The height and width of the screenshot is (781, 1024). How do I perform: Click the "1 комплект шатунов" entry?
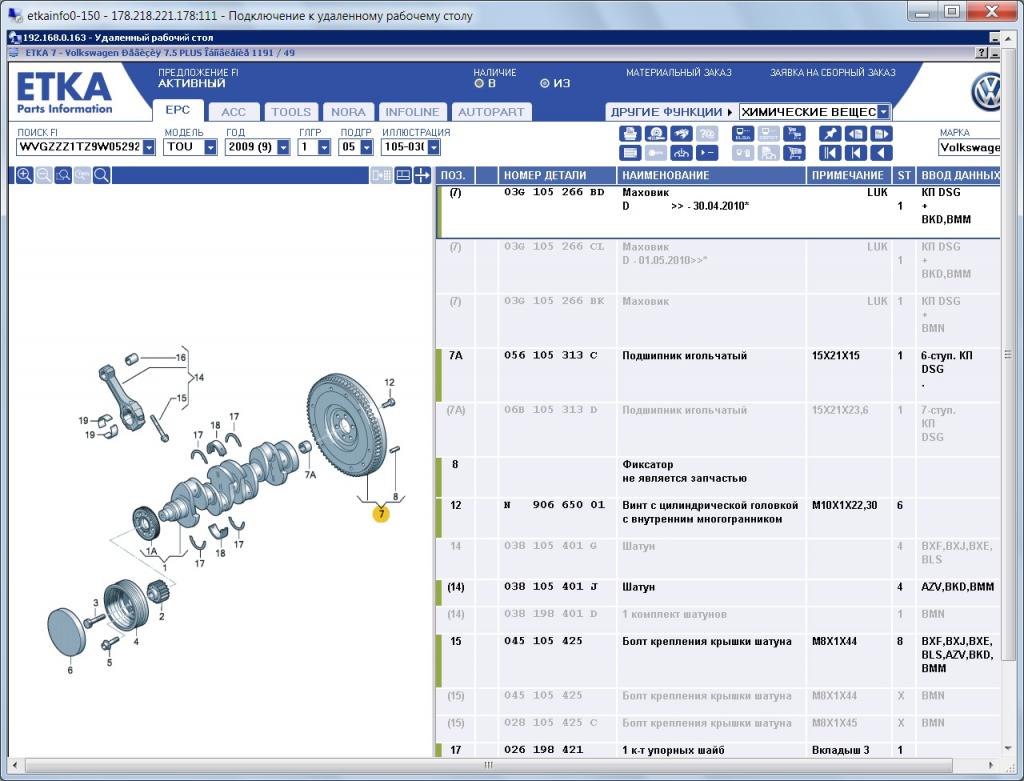pyautogui.click(x=674, y=614)
